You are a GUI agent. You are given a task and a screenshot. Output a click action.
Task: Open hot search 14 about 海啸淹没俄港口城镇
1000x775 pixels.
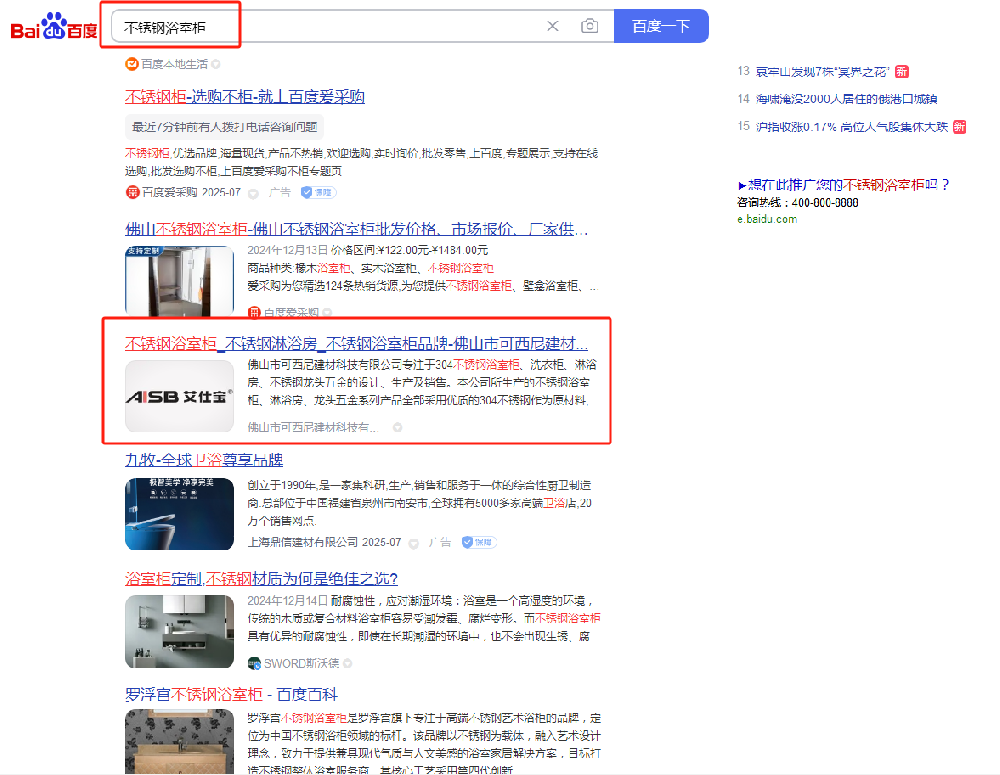[846, 99]
